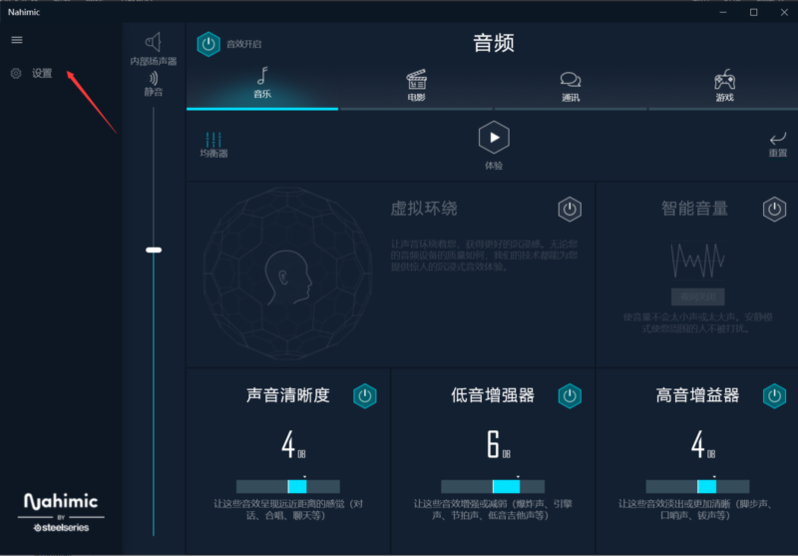This screenshot has width=798, height=556.
Task: Open the 均衡器 equalizer
Action: (214, 143)
